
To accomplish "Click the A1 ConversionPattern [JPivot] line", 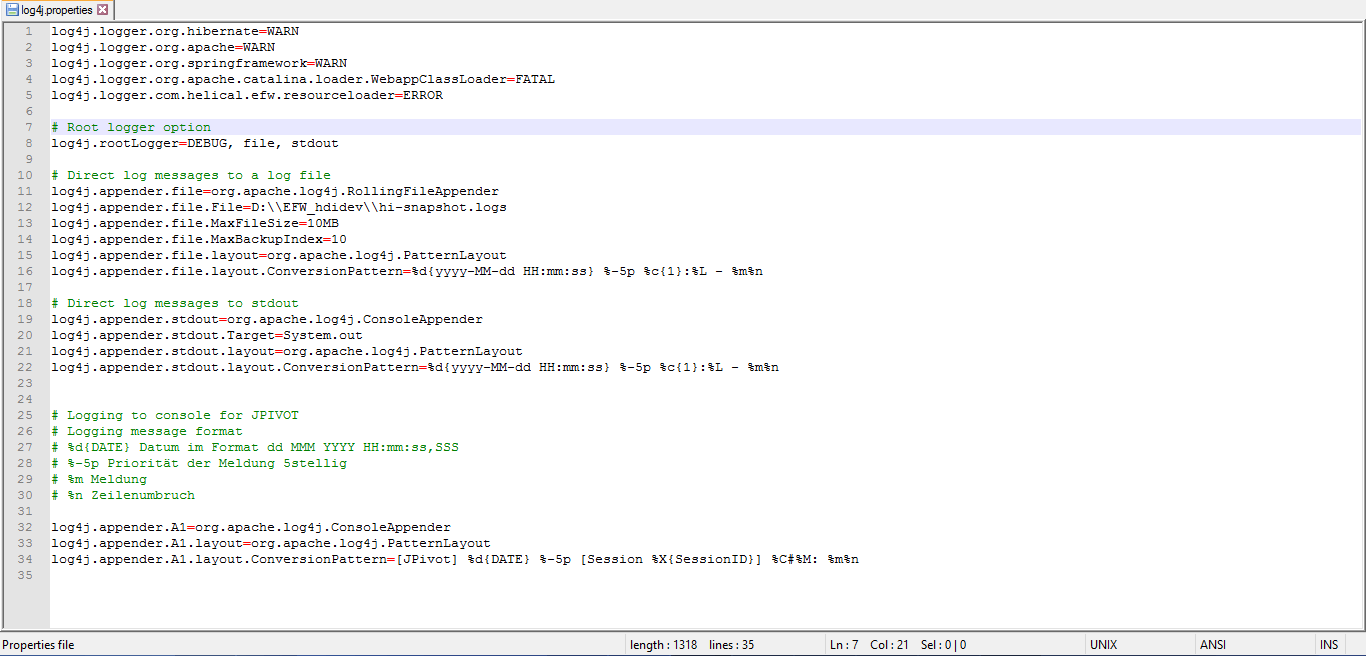I will click(455, 559).
